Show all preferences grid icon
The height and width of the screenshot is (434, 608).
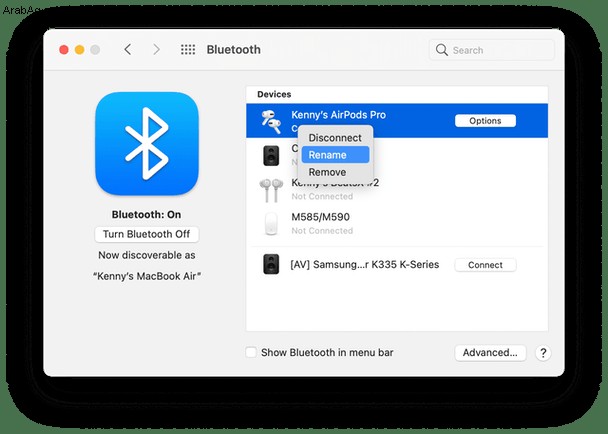click(x=188, y=50)
